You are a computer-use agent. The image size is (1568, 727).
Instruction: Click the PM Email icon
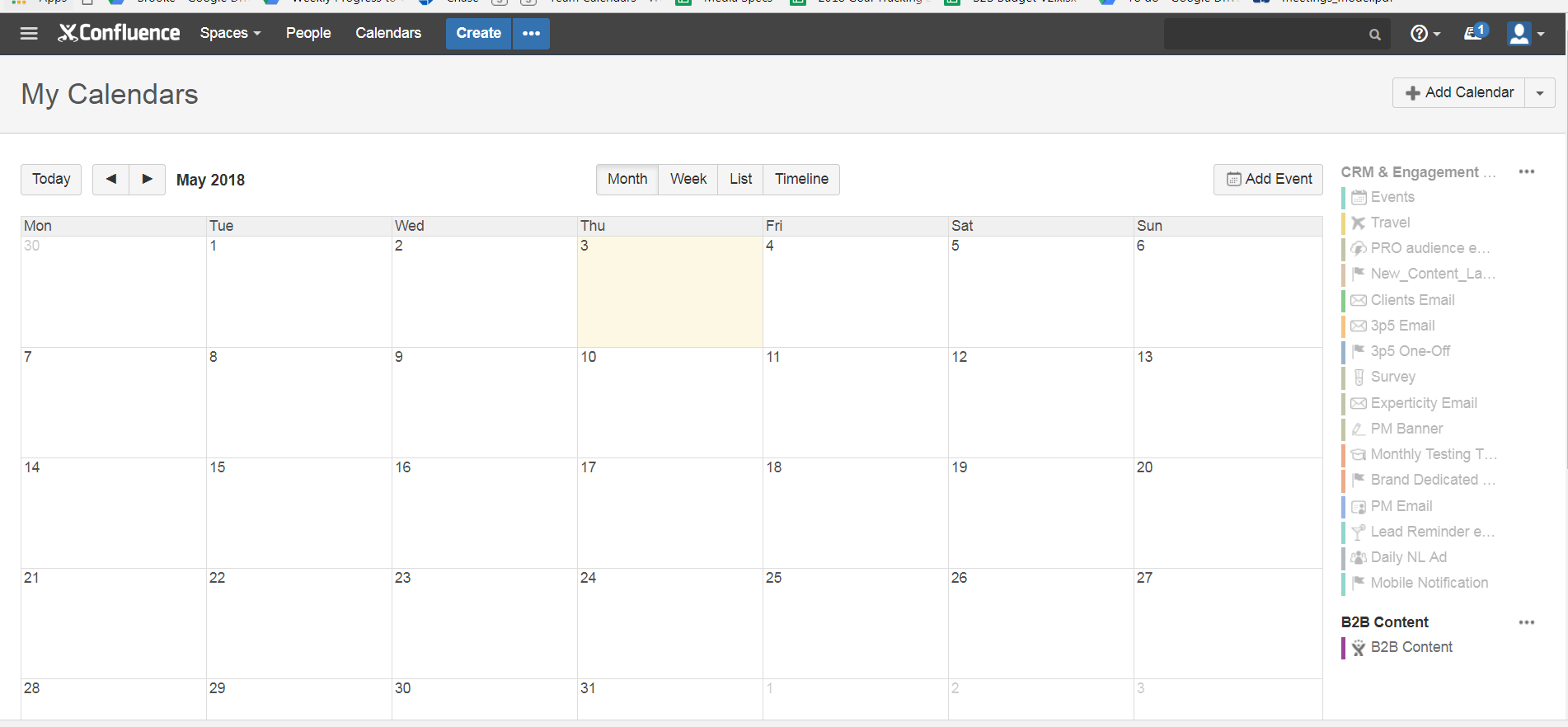click(x=1359, y=506)
